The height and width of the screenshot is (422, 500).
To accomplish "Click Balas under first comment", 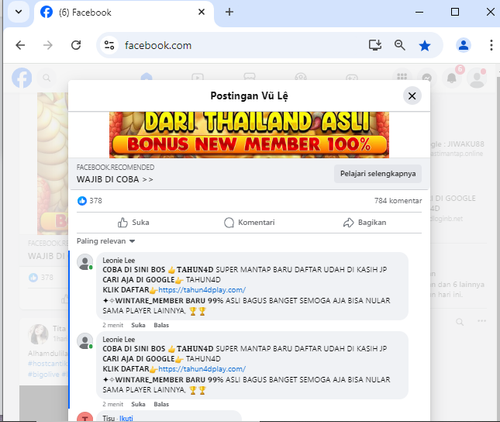I will [161, 325].
